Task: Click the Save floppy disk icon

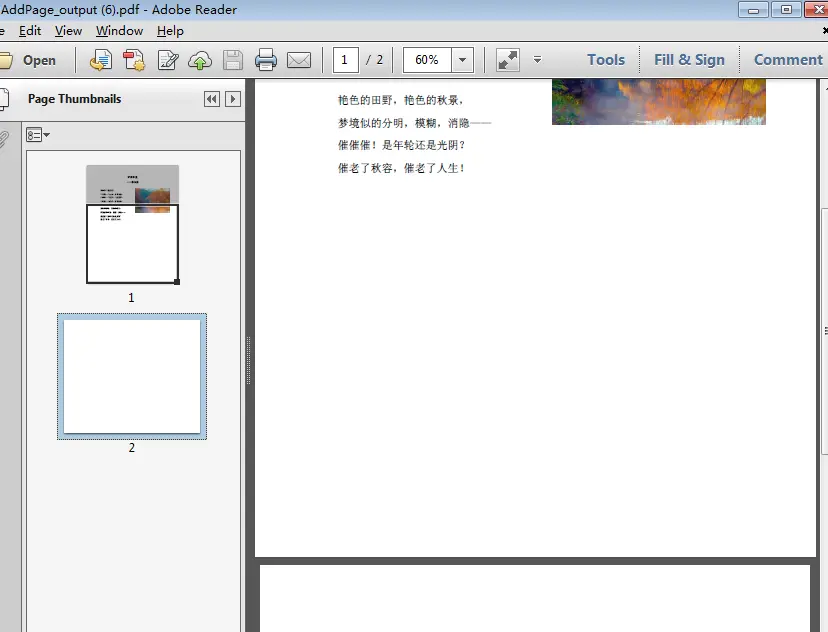Action: 233,60
